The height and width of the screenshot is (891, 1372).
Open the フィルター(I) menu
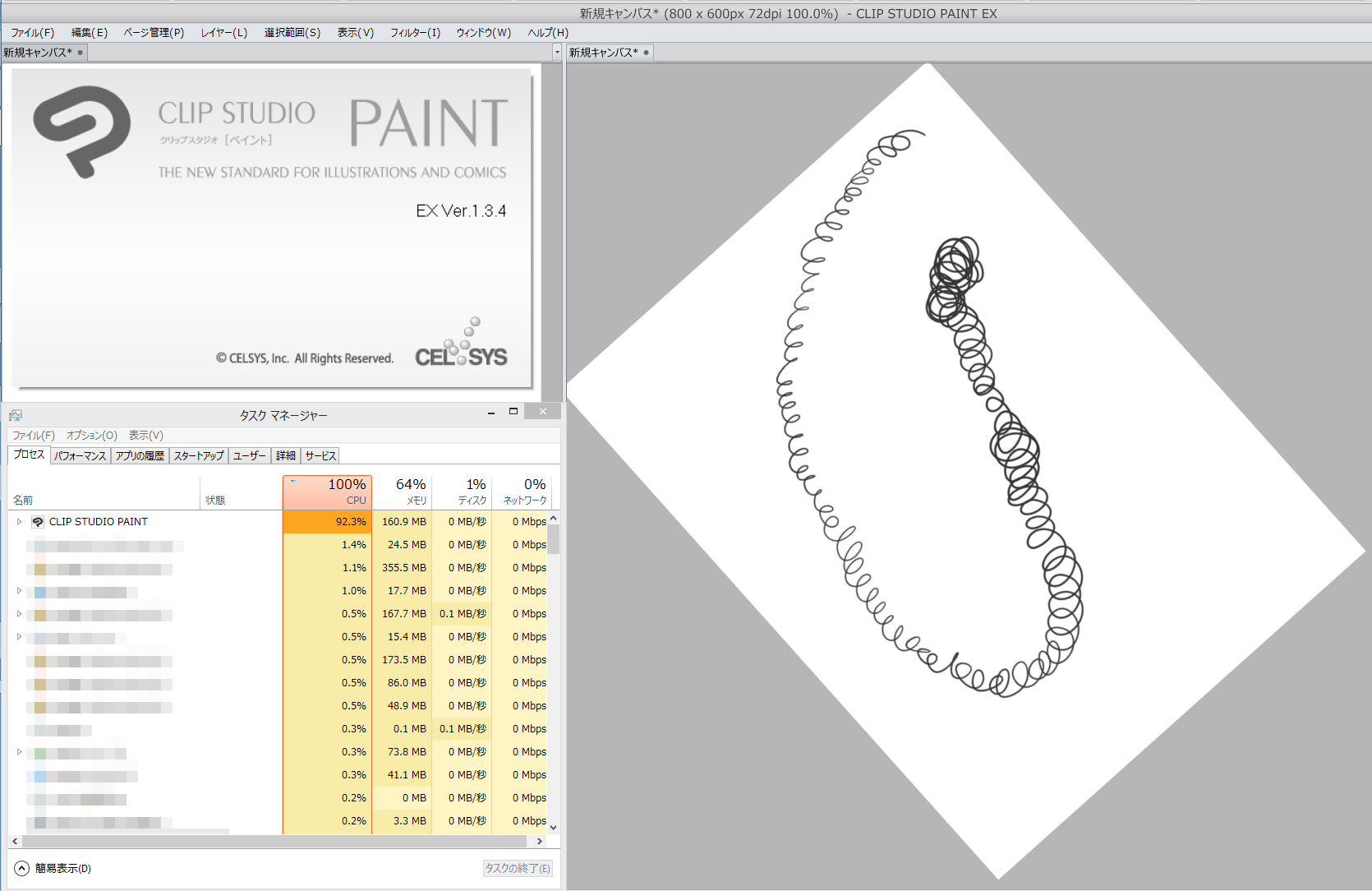[x=415, y=33]
